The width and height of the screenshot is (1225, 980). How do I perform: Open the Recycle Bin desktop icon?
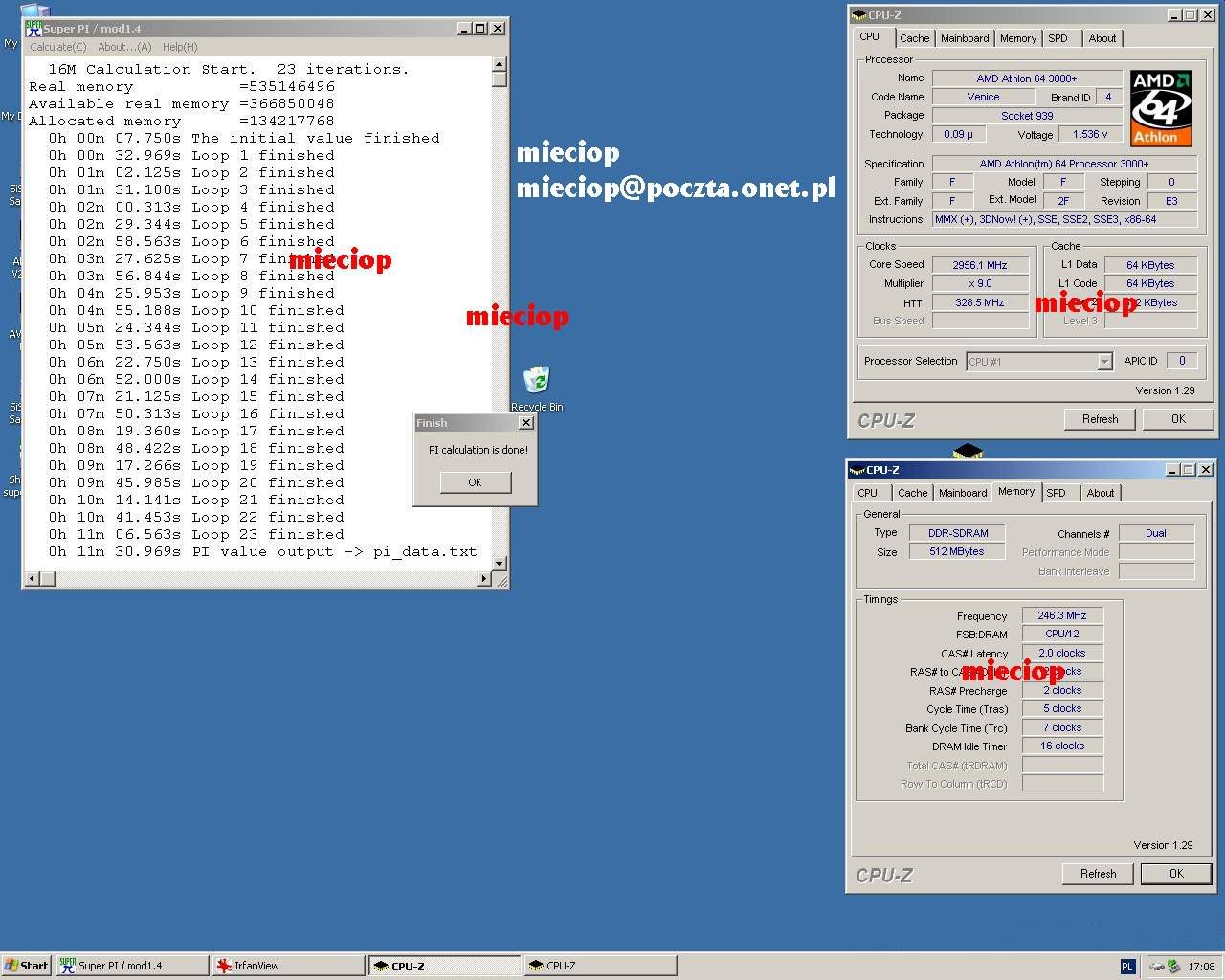537,381
